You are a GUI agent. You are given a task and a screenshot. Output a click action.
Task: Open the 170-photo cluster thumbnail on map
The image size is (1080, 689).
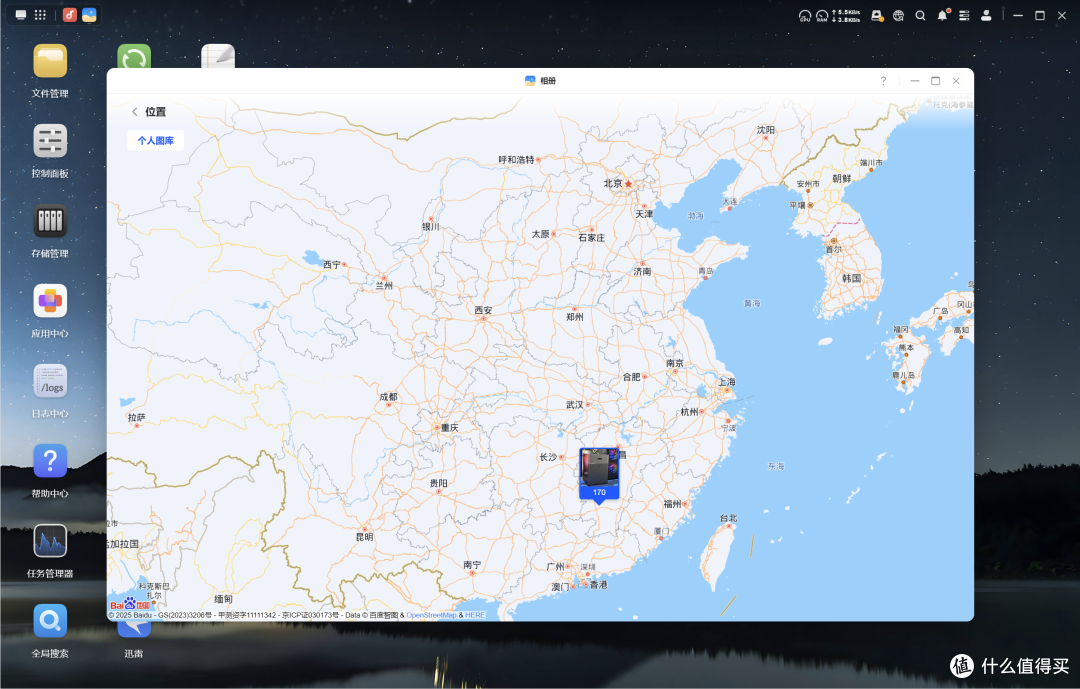[599, 474]
